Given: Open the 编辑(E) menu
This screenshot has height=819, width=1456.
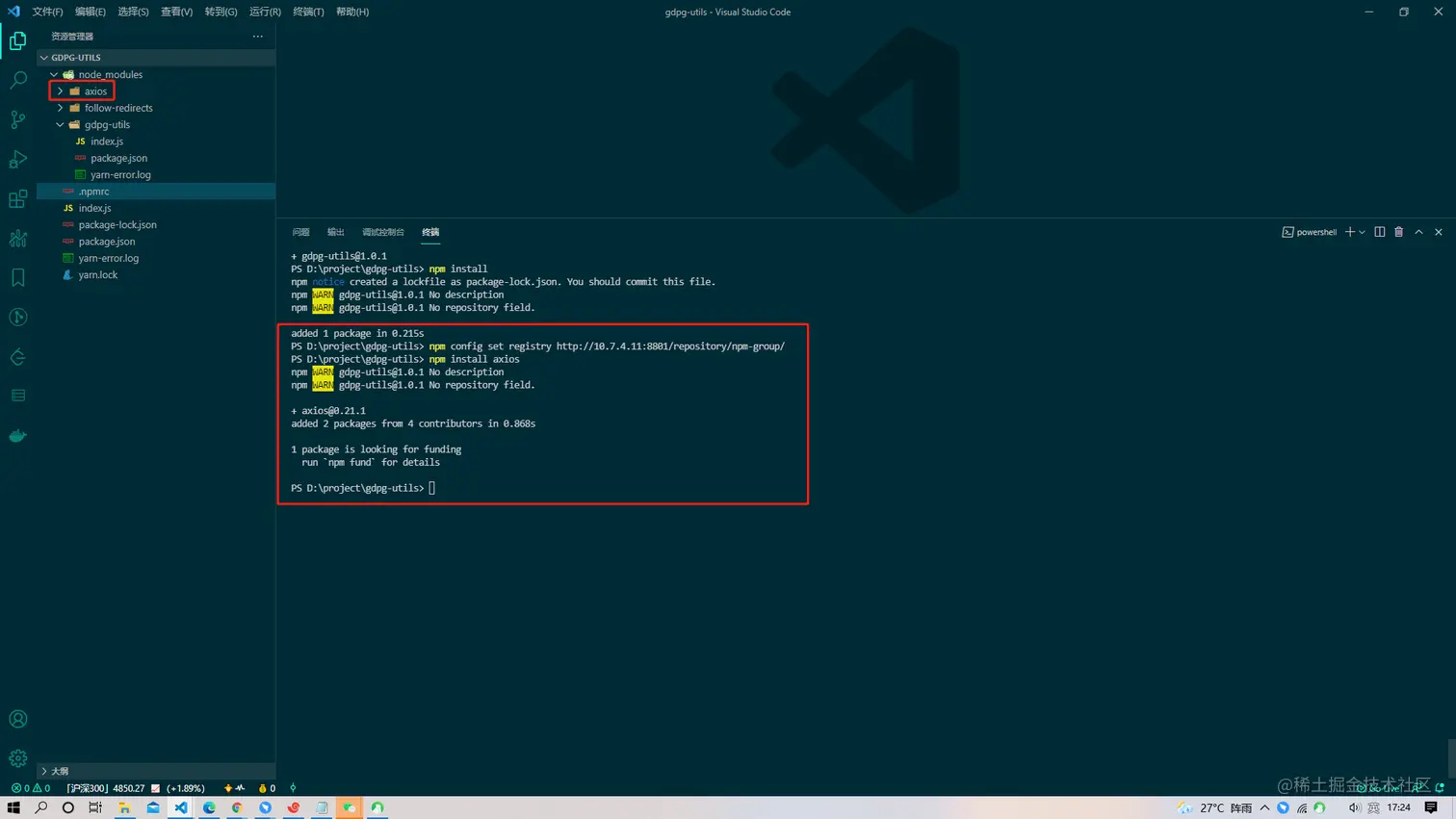Looking at the screenshot, I should 90,12.
